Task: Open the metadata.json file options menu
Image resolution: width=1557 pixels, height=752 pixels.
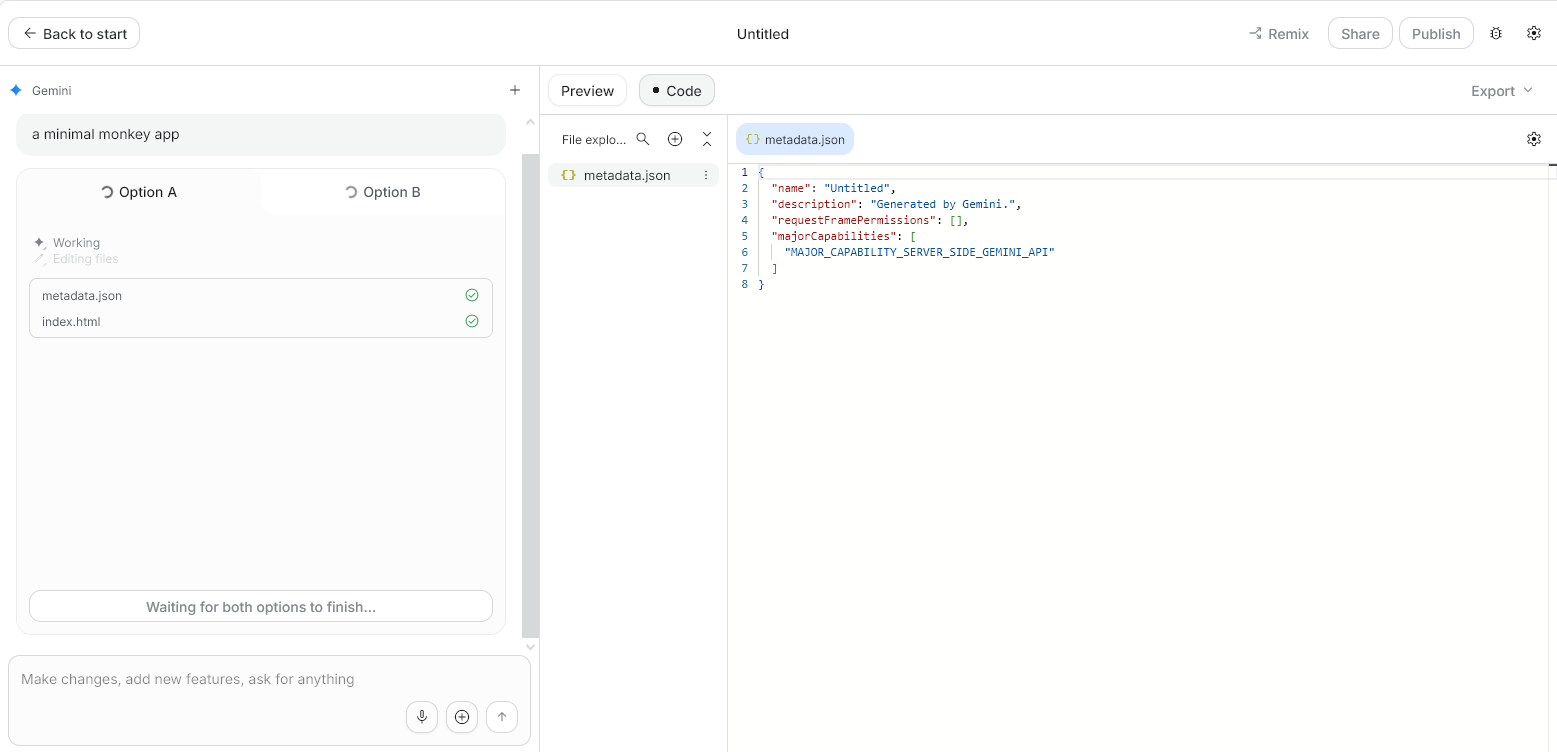Action: pyautogui.click(x=706, y=175)
